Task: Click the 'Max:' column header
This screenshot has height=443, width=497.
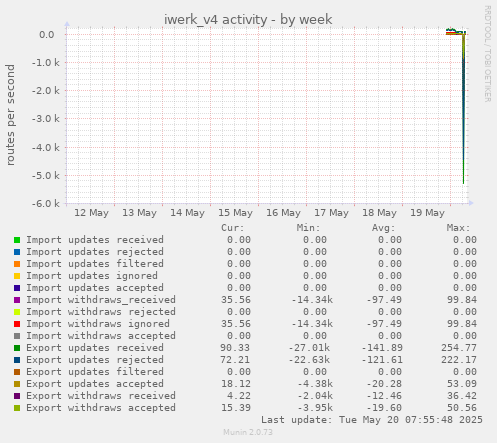Action: point(458,228)
